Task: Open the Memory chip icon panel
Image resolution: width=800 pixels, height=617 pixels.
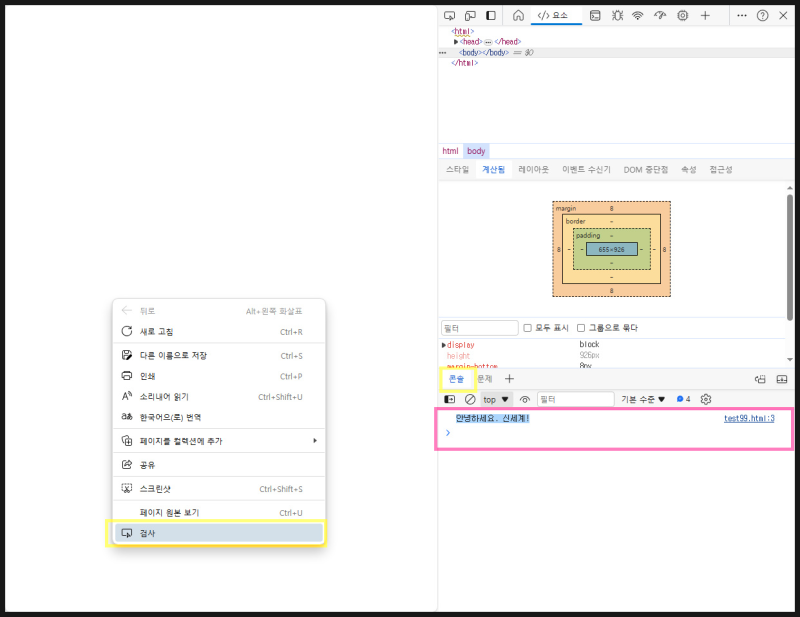Action: coord(683,15)
